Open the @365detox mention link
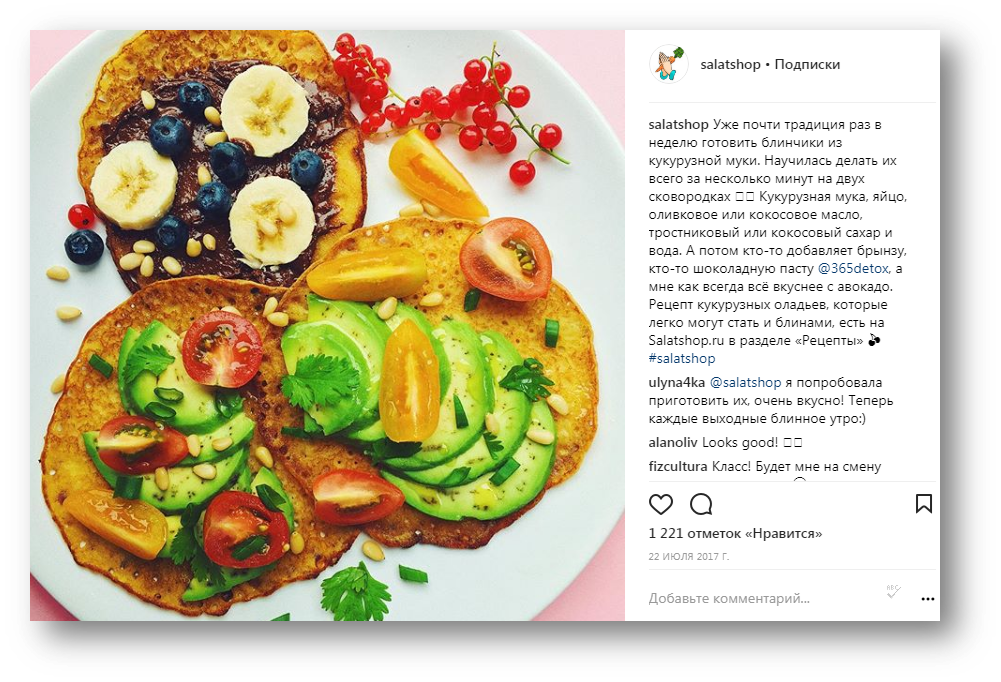This screenshot has height=682, width=1001. 853,268
